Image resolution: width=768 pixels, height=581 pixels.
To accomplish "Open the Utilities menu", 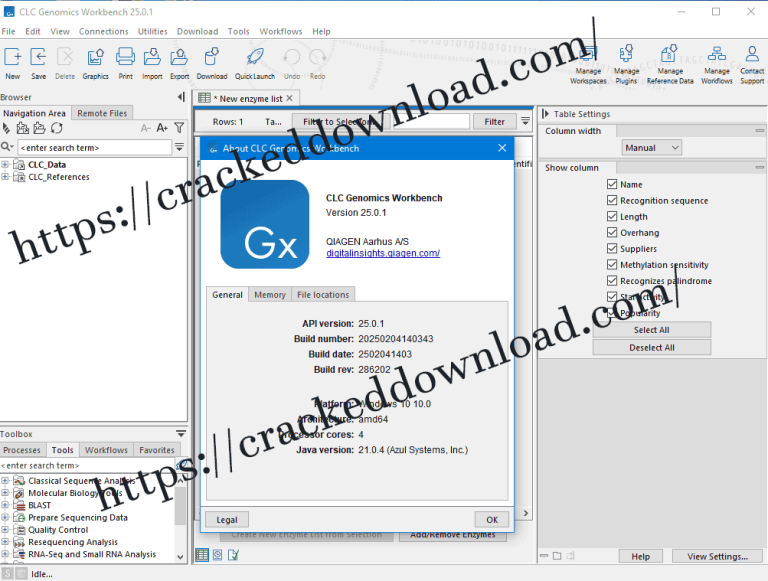I will pos(152,31).
